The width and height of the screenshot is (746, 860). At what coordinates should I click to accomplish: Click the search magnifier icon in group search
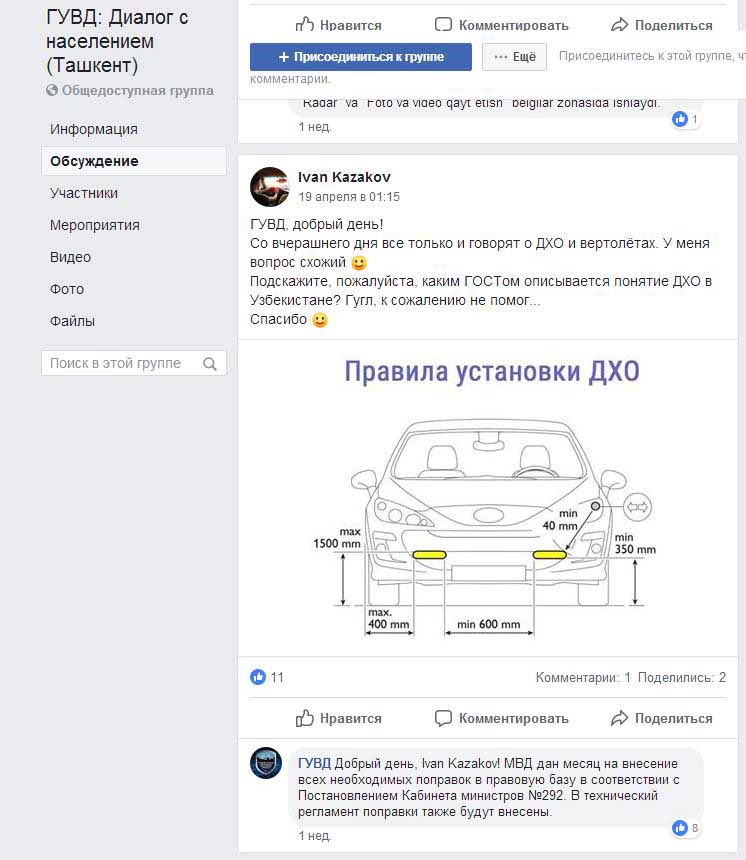[210, 364]
